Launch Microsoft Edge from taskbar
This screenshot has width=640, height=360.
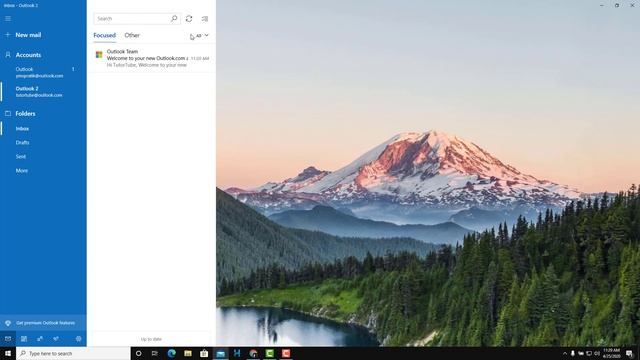pyautogui.click(x=171, y=353)
